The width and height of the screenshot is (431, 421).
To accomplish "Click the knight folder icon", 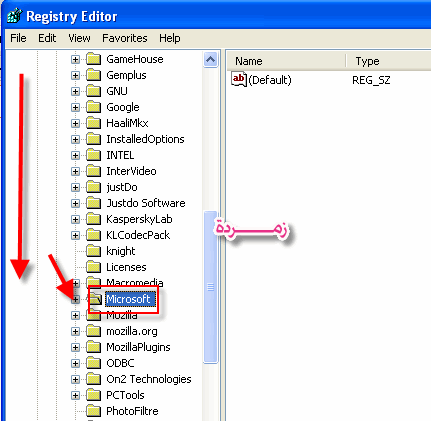I will pyautogui.click(x=93, y=251).
